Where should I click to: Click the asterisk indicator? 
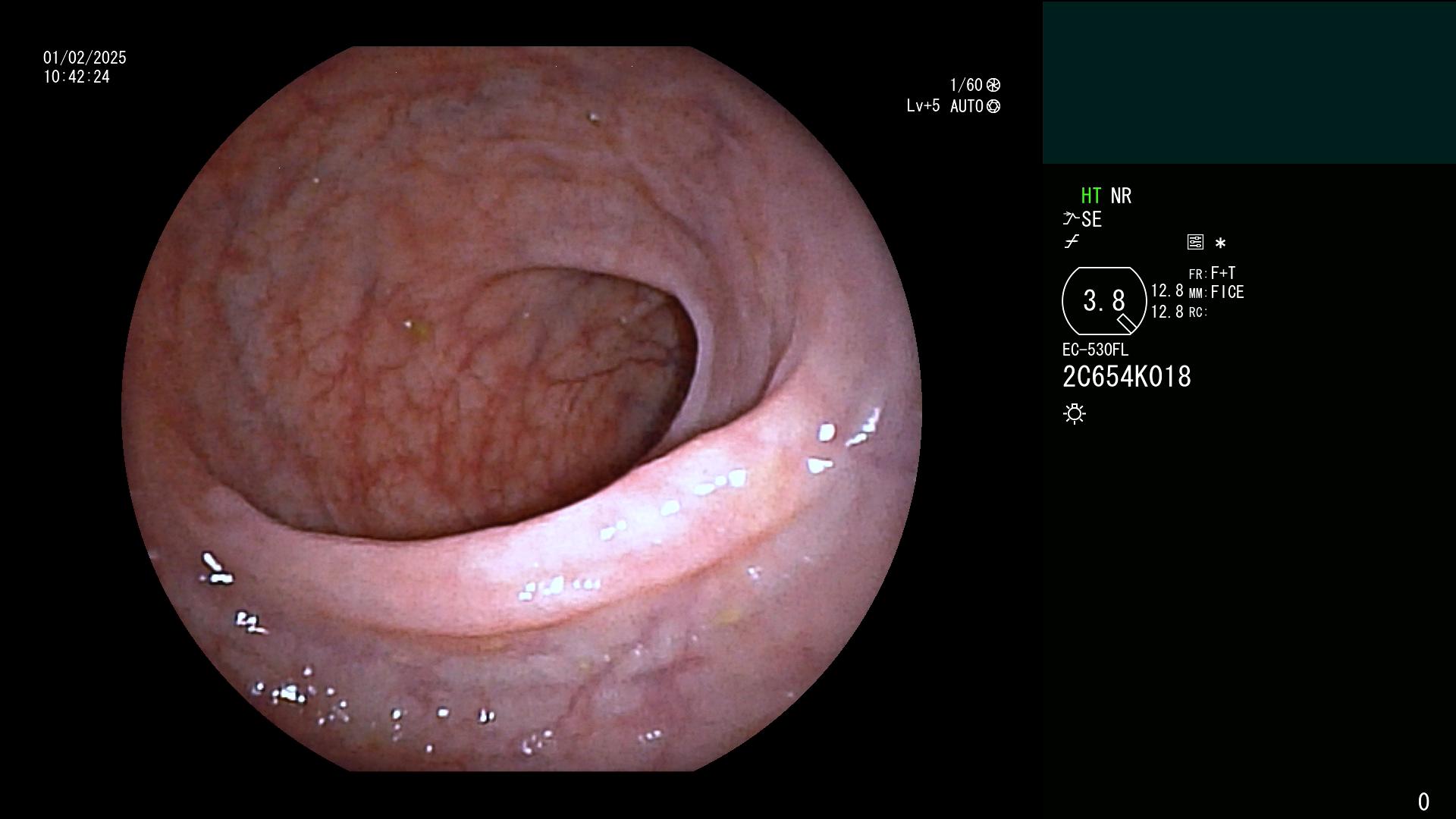tap(1220, 243)
